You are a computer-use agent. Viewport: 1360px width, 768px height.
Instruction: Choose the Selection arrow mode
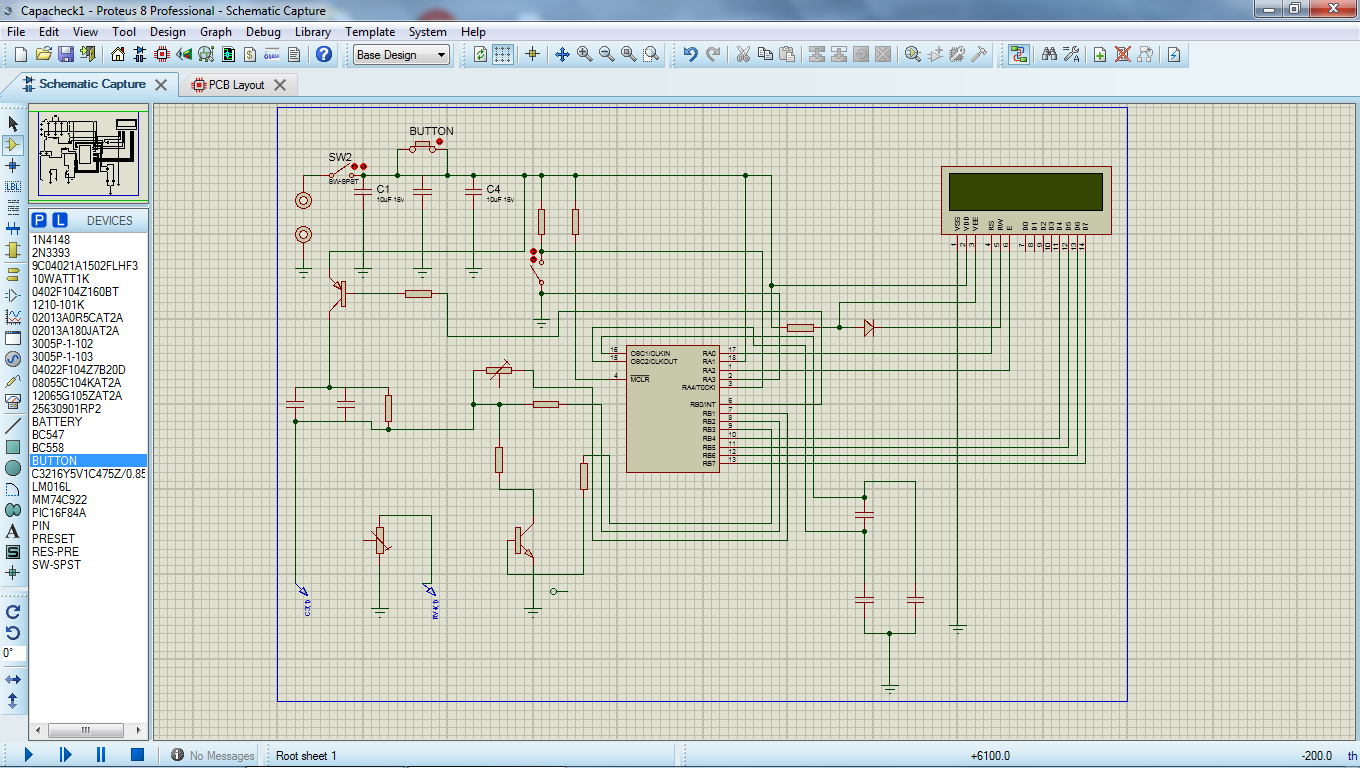click(x=13, y=123)
